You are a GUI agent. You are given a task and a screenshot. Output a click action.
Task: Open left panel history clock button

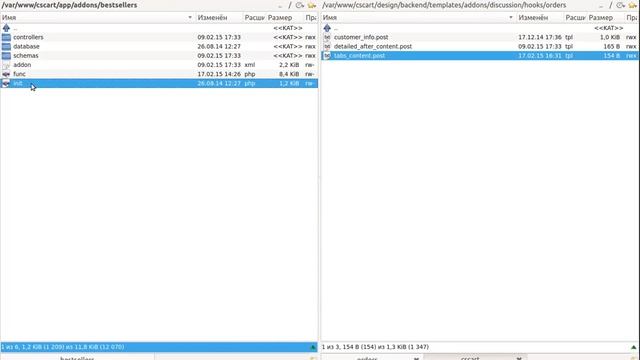[300, 5]
